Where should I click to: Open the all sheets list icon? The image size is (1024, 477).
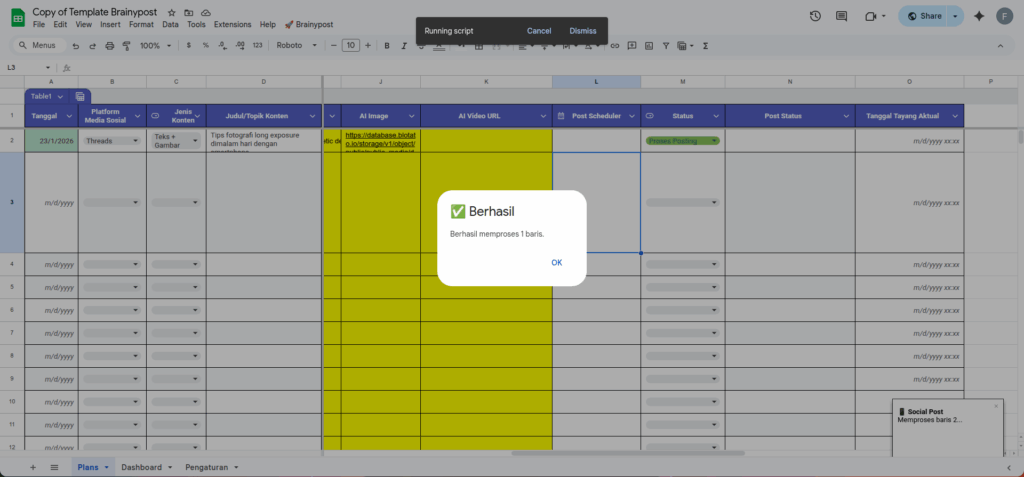coord(54,467)
